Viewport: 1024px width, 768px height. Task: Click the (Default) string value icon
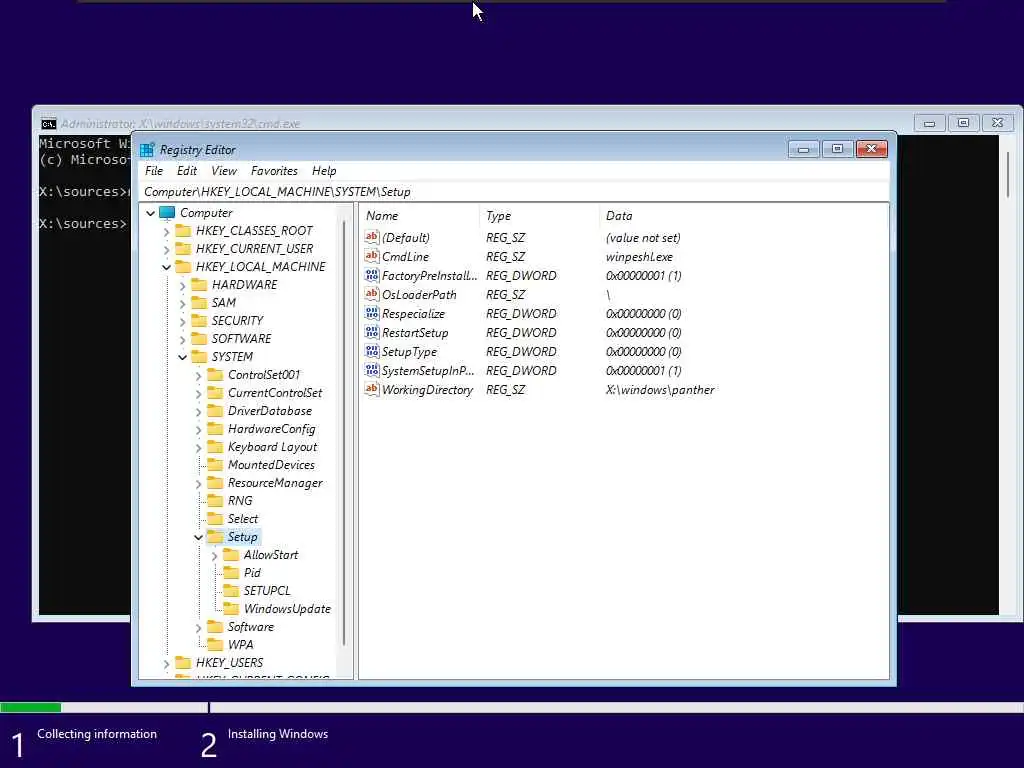point(372,237)
